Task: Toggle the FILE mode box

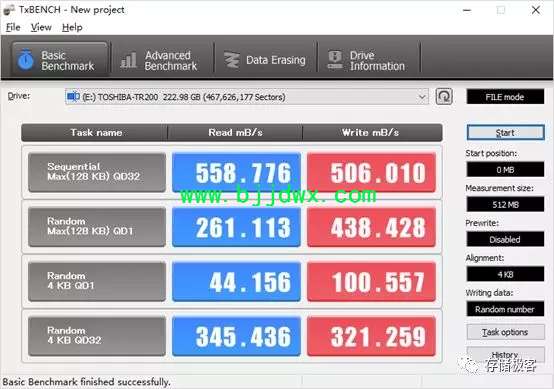Action: [x=505, y=97]
